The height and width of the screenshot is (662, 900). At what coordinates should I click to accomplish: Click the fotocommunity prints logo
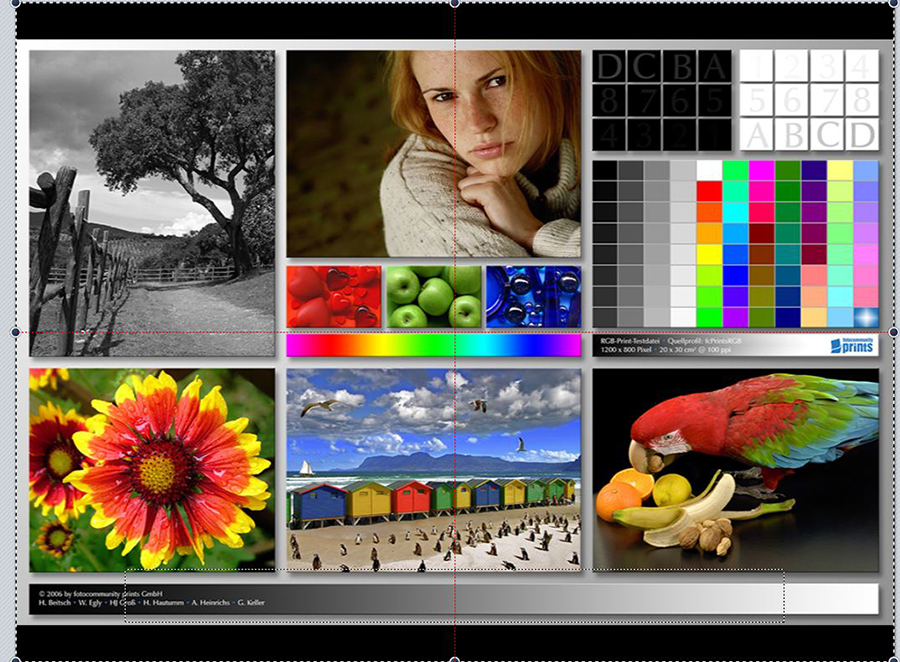pyautogui.click(x=852, y=345)
